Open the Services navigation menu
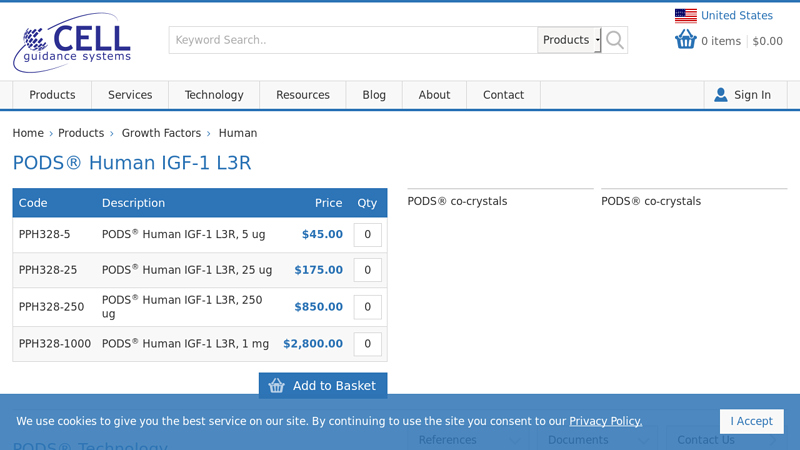800x450 pixels. pos(130,95)
